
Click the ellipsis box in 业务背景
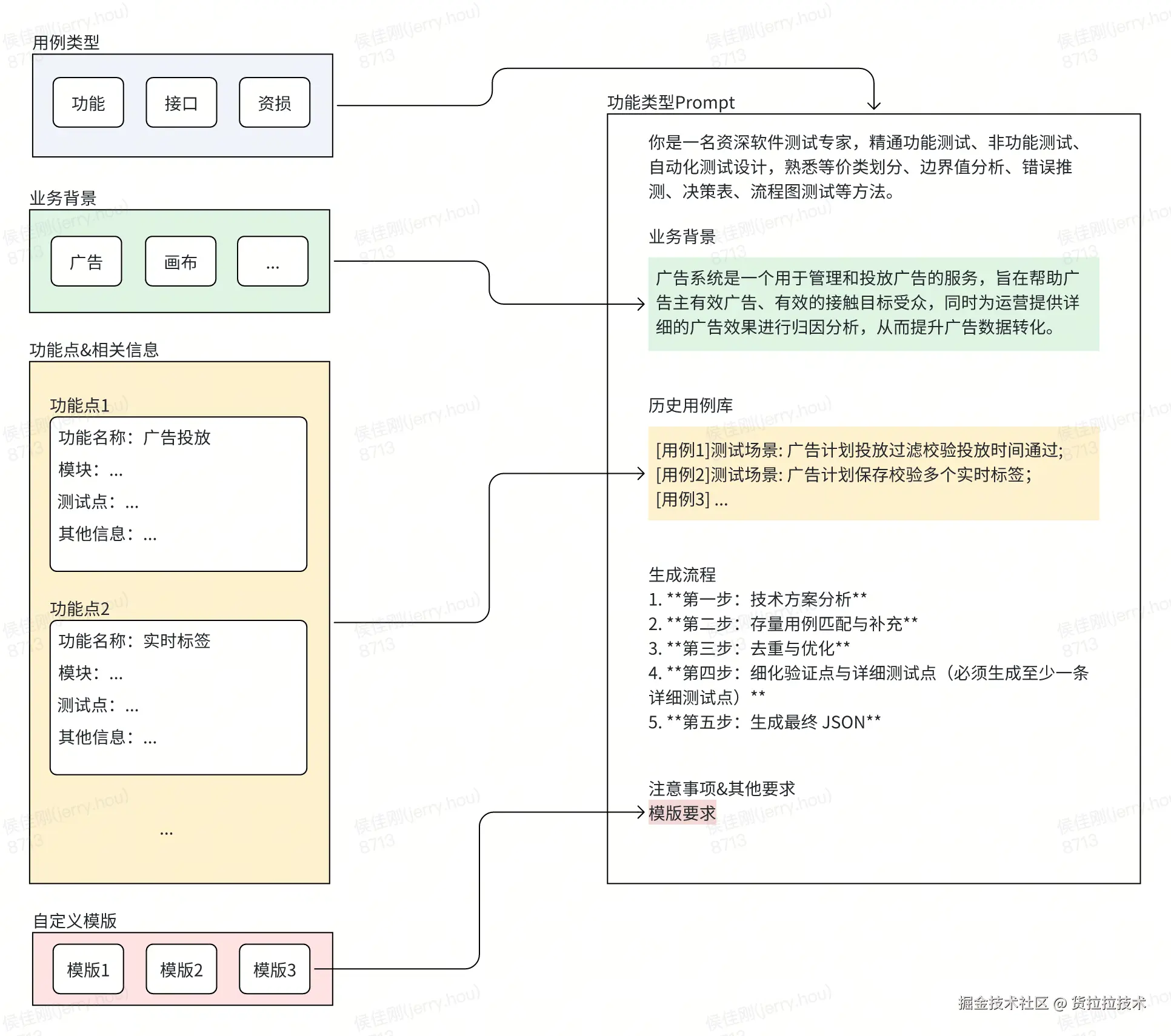pyautogui.click(x=273, y=262)
